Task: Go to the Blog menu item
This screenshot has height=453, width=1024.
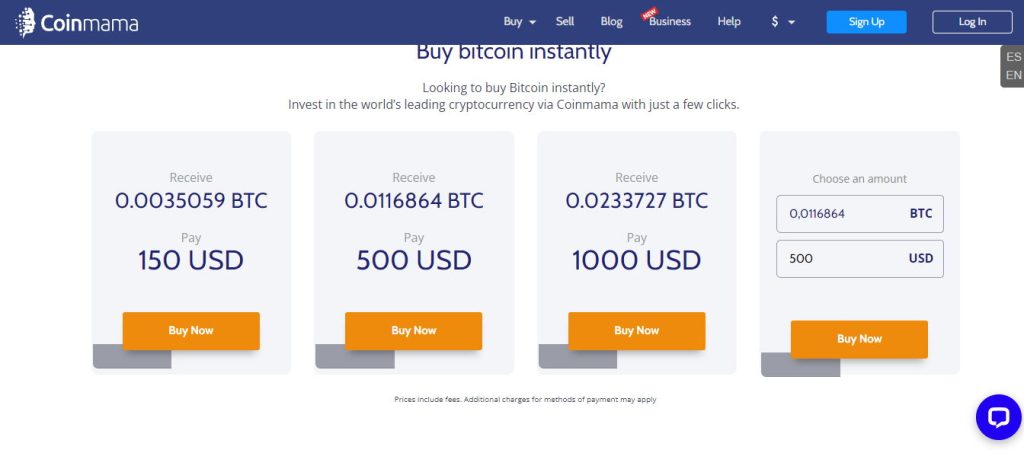Action: tap(611, 22)
